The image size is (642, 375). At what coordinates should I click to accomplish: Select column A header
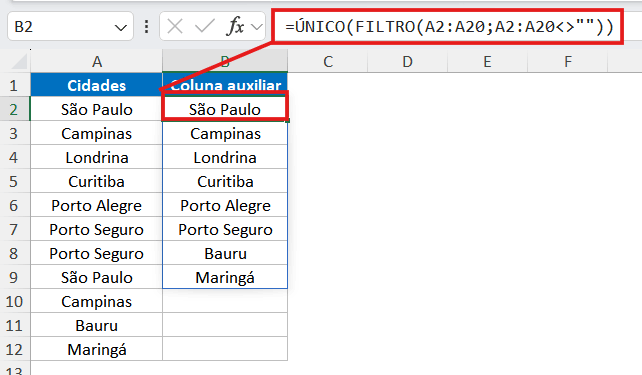click(97, 62)
